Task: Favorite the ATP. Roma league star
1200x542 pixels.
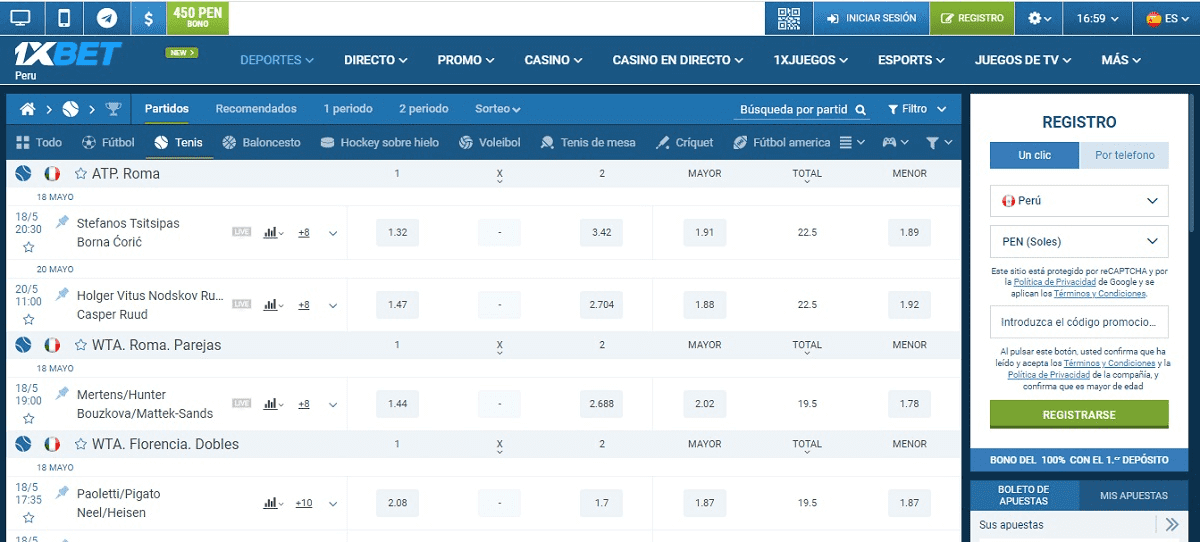Action: point(81,174)
